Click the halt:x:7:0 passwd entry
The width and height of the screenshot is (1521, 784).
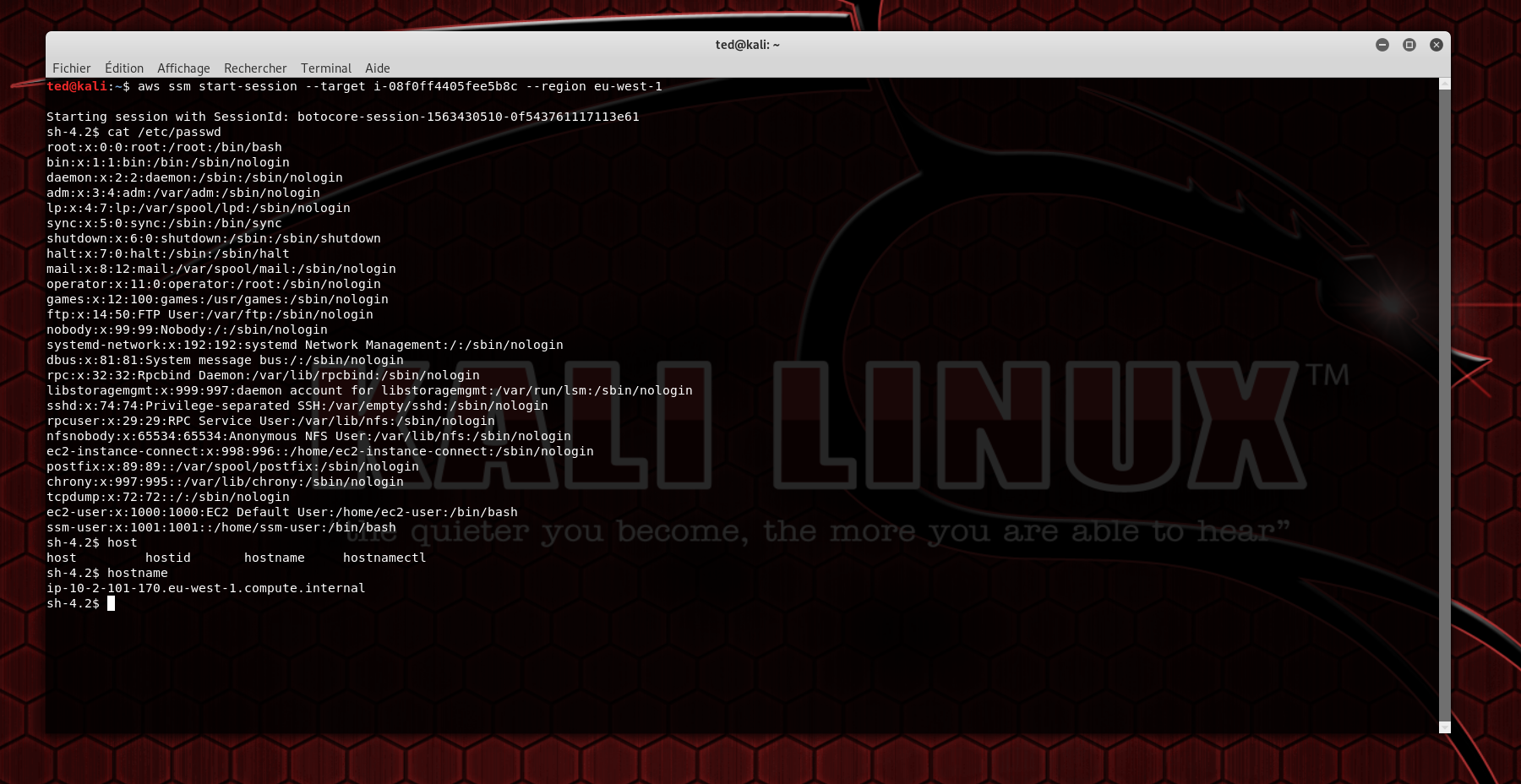(168, 253)
